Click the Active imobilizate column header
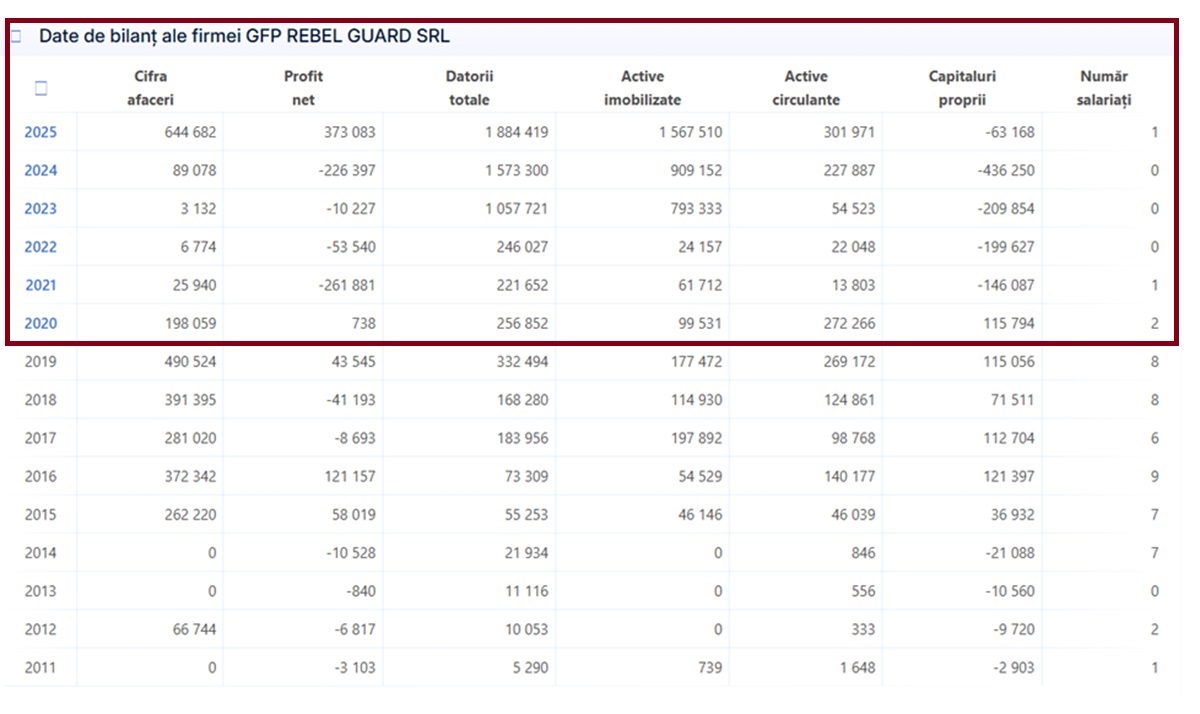1200x714 pixels. [642, 88]
